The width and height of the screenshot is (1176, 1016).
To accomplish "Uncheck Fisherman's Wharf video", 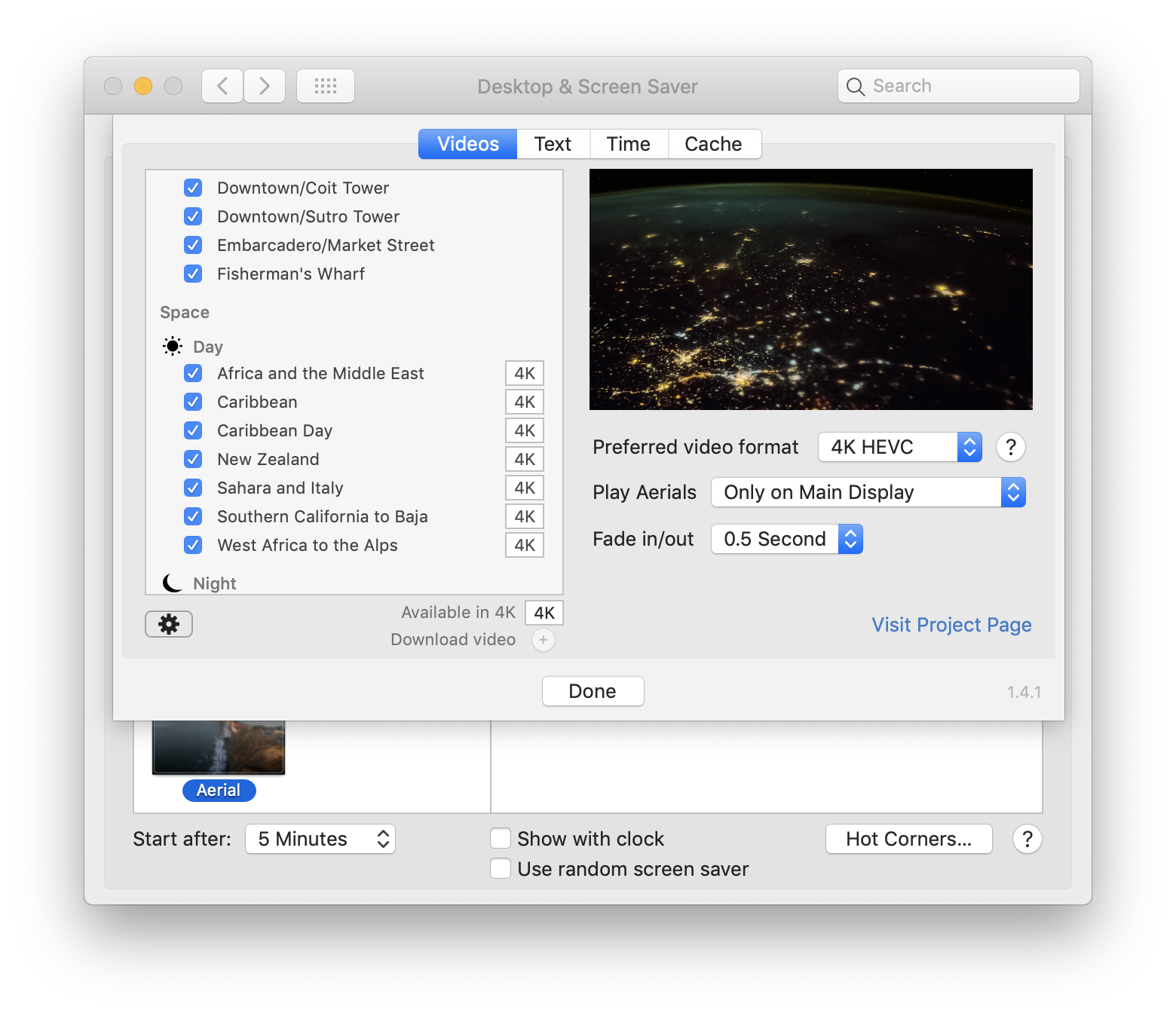I will pyautogui.click(x=193, y=274).
